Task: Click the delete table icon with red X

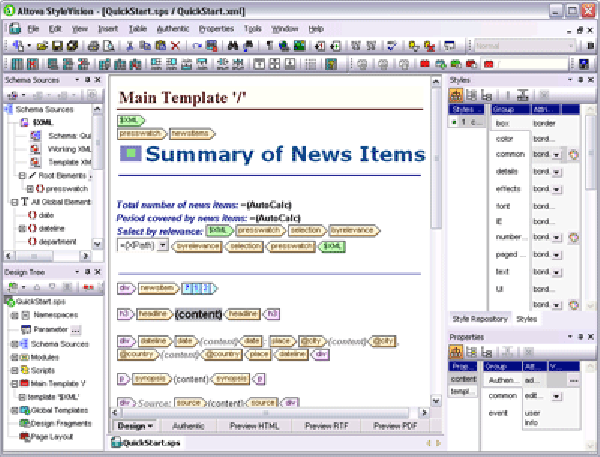Action: [x=33, y=64]
